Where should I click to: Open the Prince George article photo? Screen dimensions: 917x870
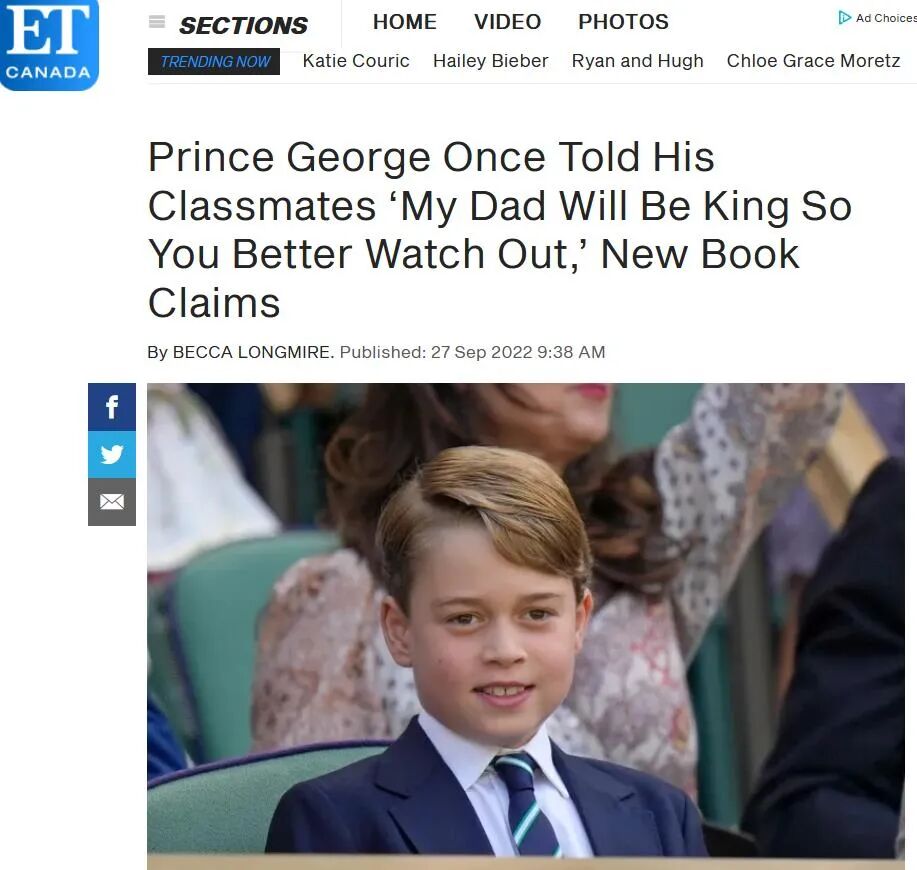tap(526, 626)
